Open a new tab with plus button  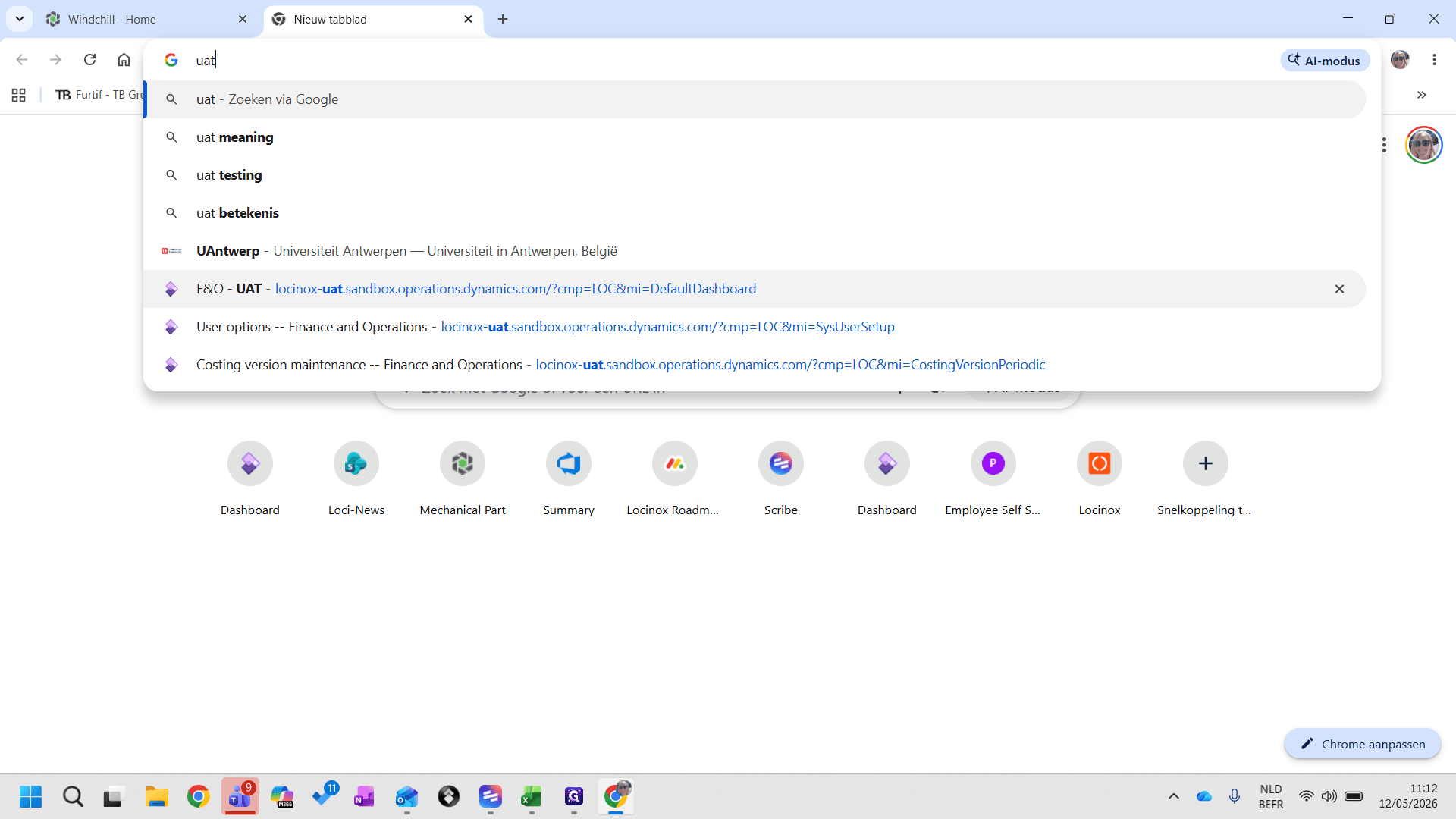coord(503,19)
